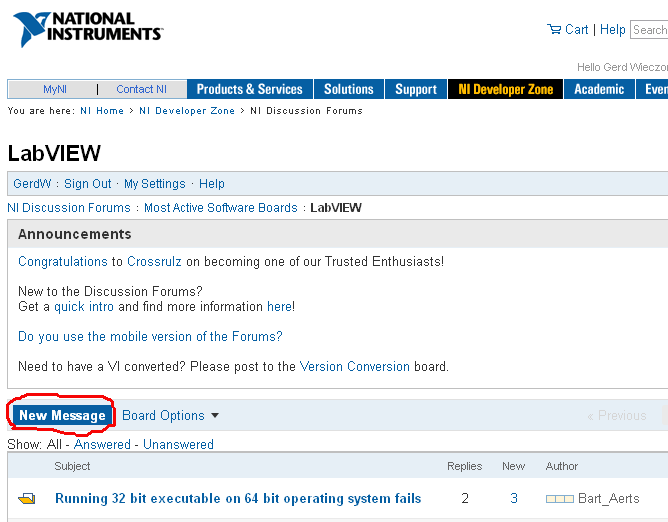
Task: Open Help in the user bar
Action: point(212,184)
